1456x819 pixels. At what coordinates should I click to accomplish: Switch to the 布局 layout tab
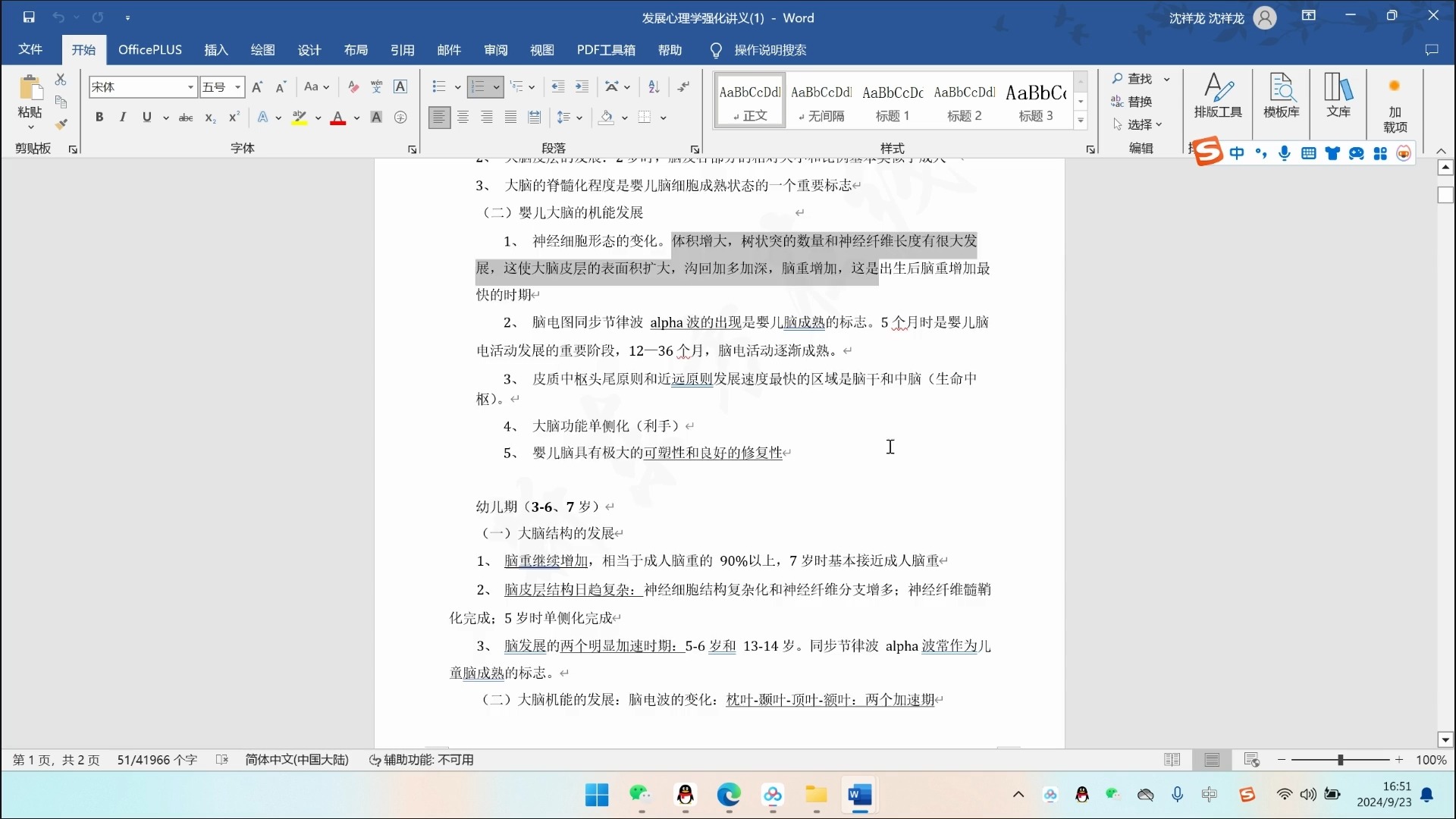356,50
